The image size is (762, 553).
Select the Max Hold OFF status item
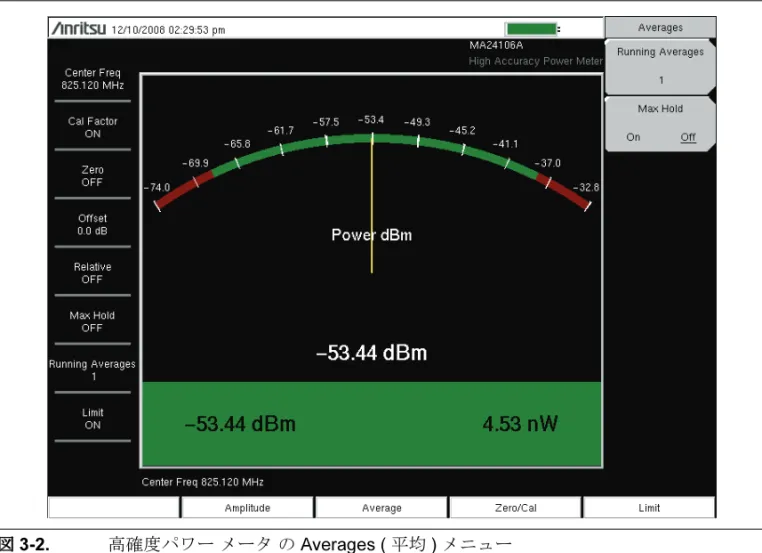tap(92, 322)
